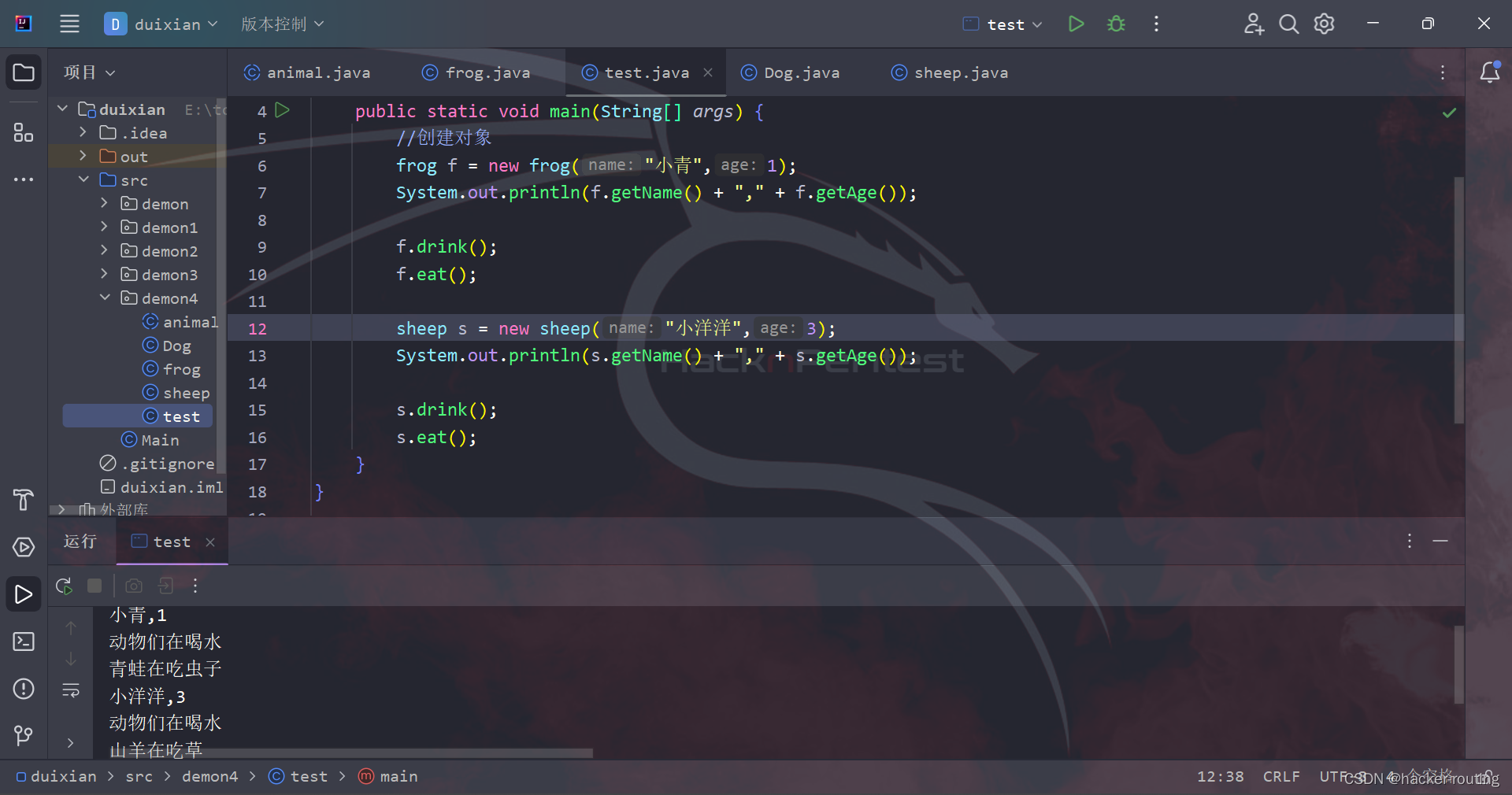The width and height of the screenshot is (1512, 795).
Task: Open the Git version control tool window
Action: (24, 736)
